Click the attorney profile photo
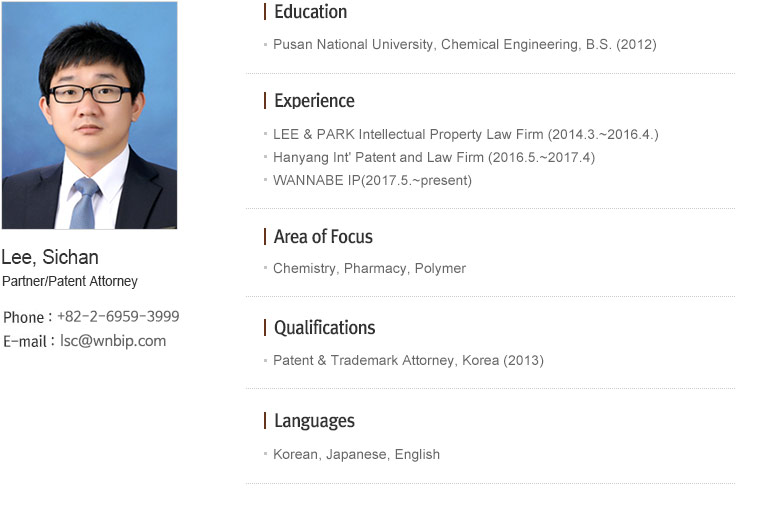Image resolution: width=760 pixels, height=519 pixels. [x=90, y=115]
